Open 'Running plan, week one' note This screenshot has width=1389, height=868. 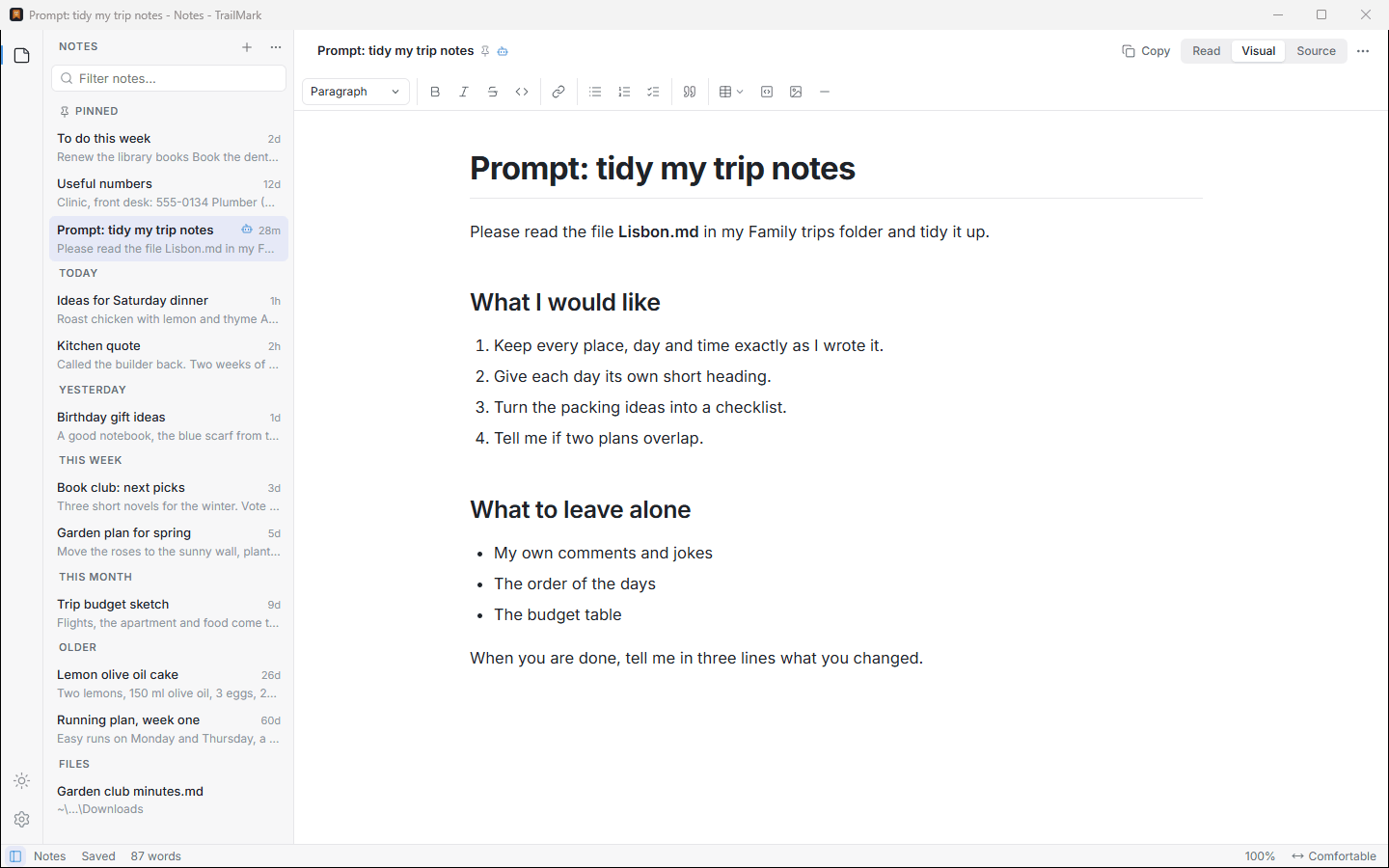point(169,729)
